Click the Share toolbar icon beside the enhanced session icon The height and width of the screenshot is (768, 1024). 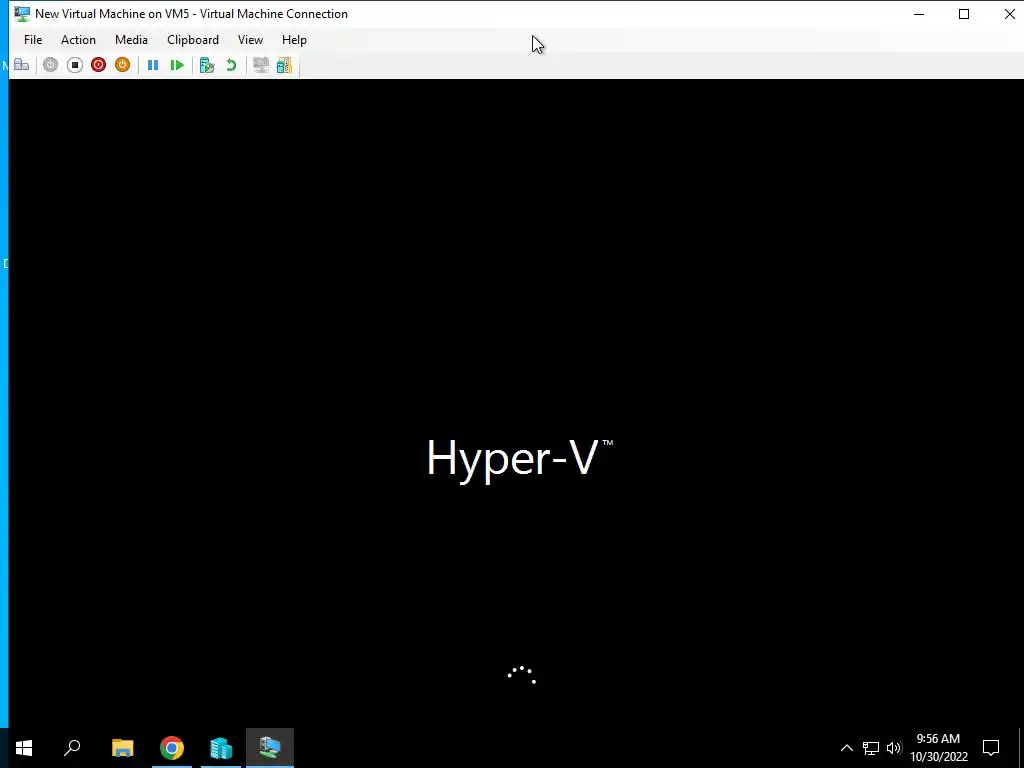point(284,65)
